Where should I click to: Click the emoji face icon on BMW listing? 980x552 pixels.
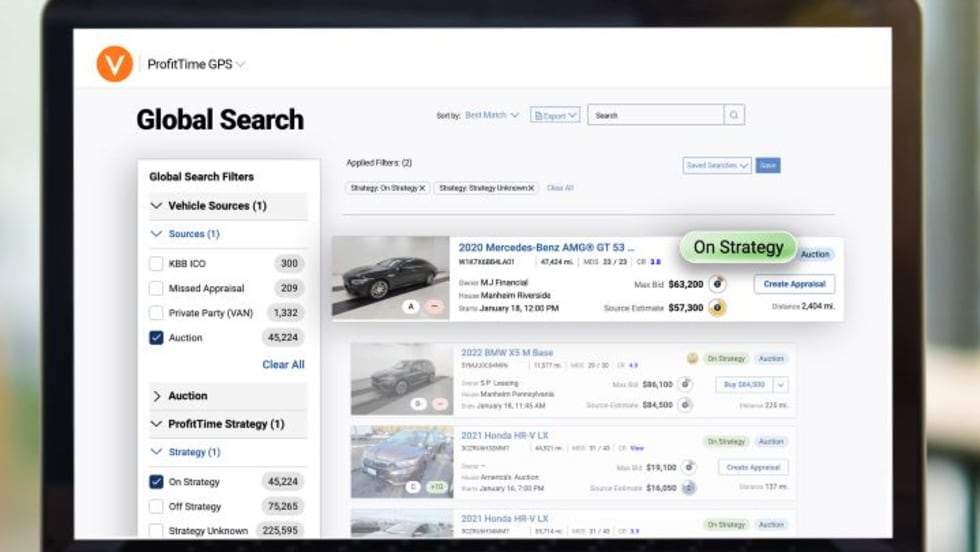tap(692, 358)
